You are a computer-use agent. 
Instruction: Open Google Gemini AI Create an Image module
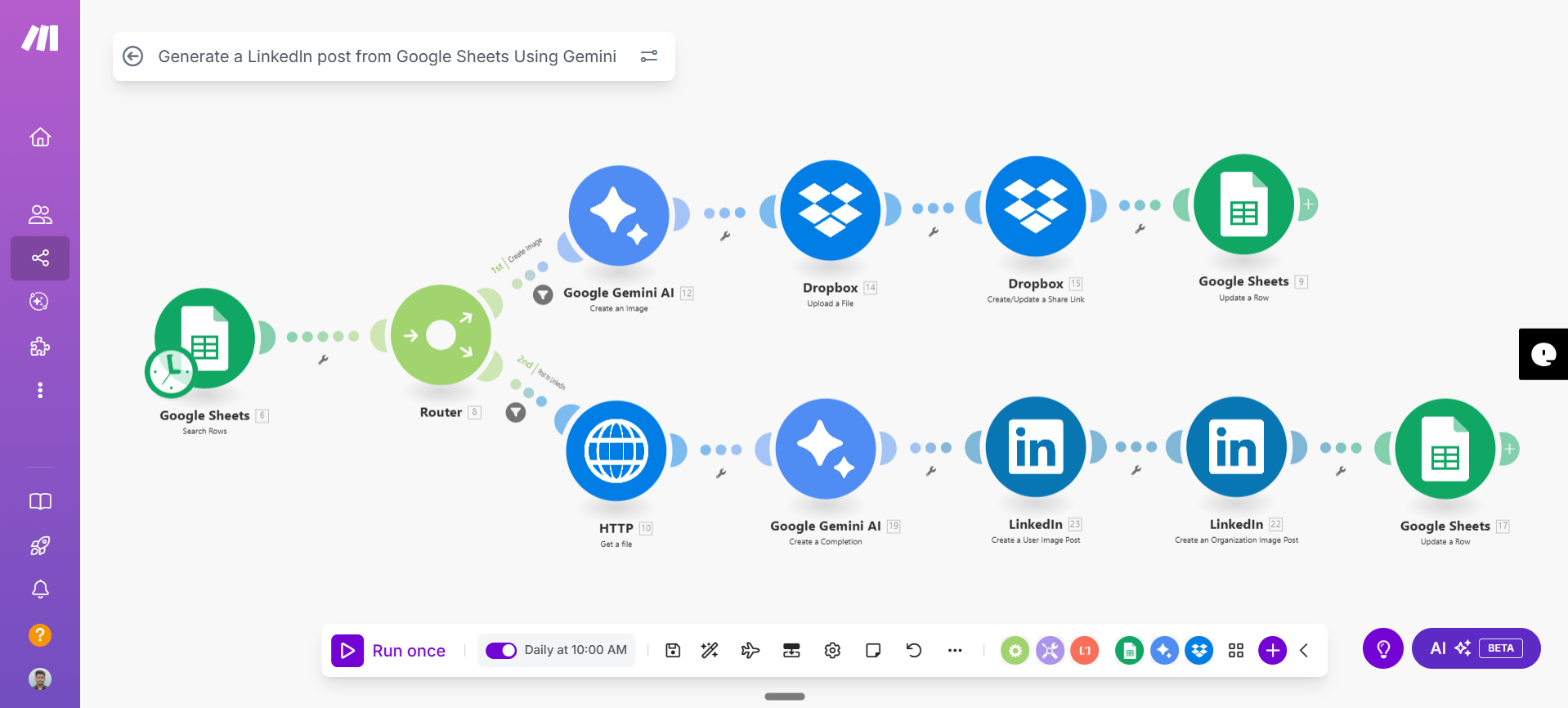[x=619, y=216]
